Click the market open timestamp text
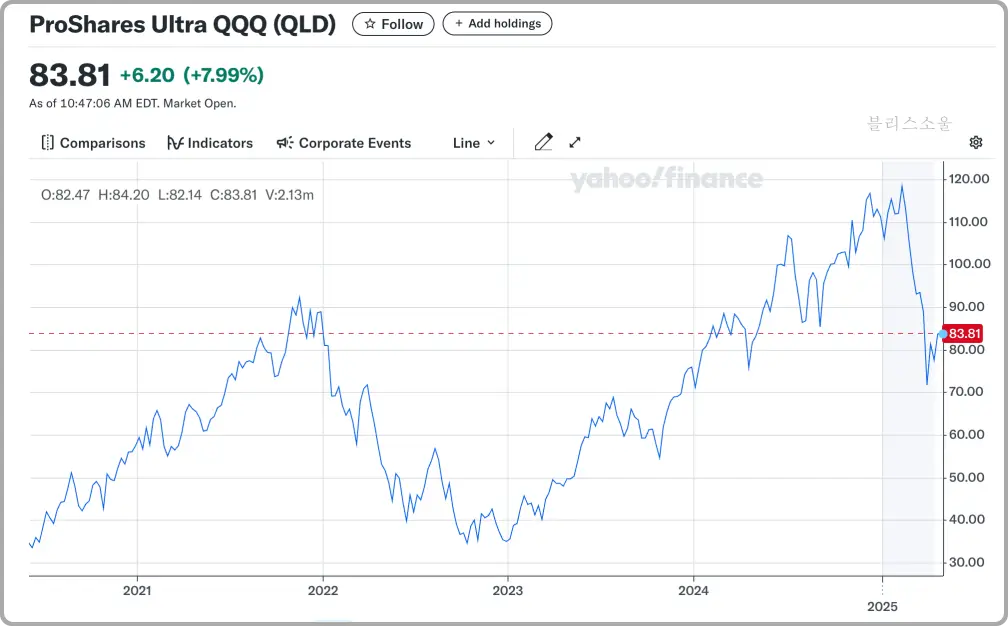The width and height of the screenshot is (1008, 626). (x=132, y=103)
